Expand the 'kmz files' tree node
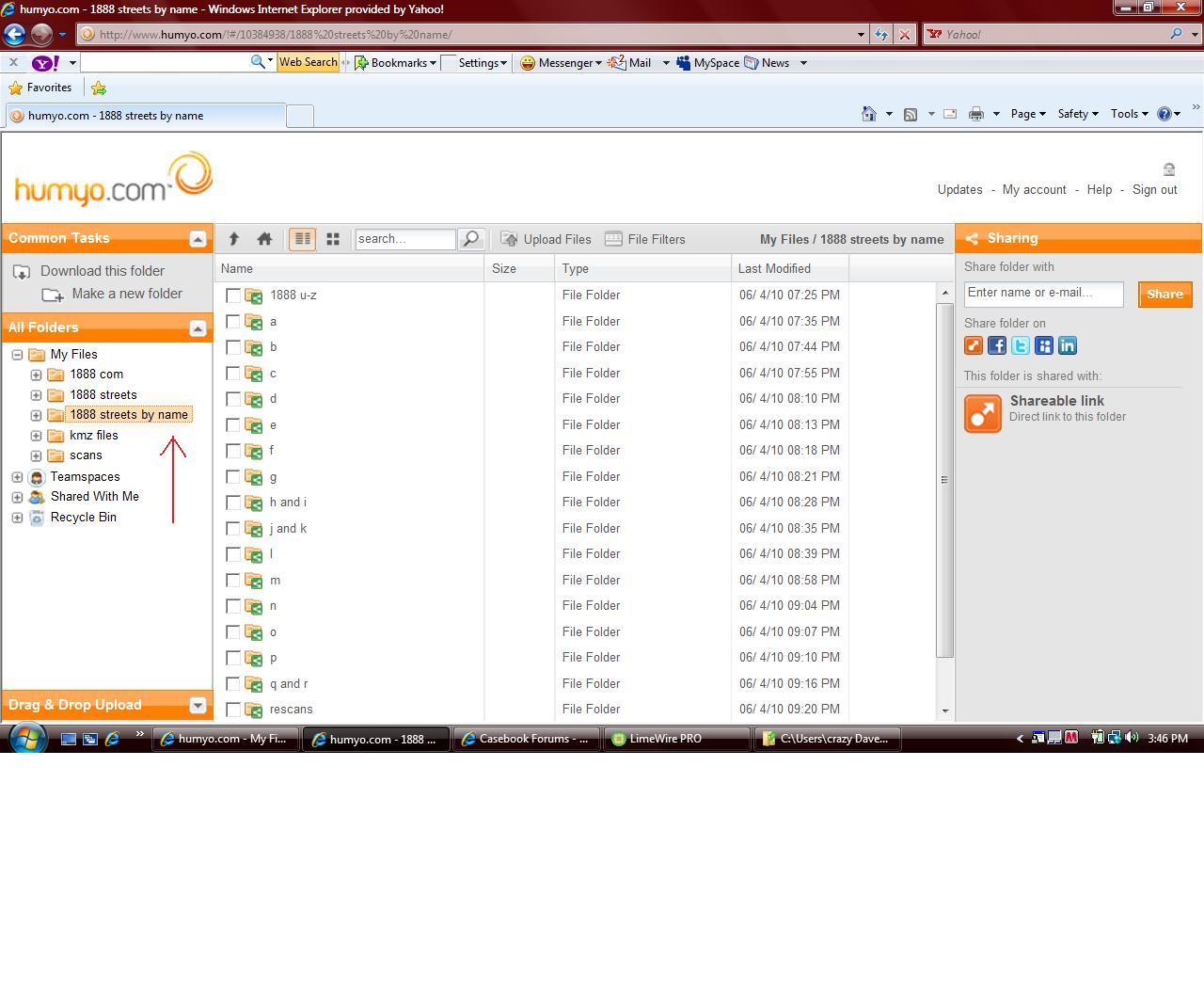1204x1006 pixels. tap(36, 436)
